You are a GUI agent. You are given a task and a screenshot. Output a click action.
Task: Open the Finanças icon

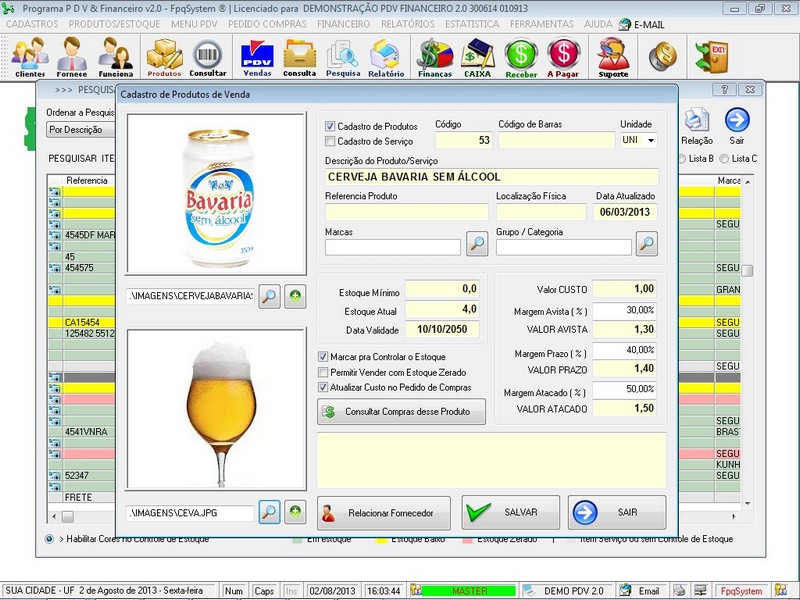[x=435, y=57]
